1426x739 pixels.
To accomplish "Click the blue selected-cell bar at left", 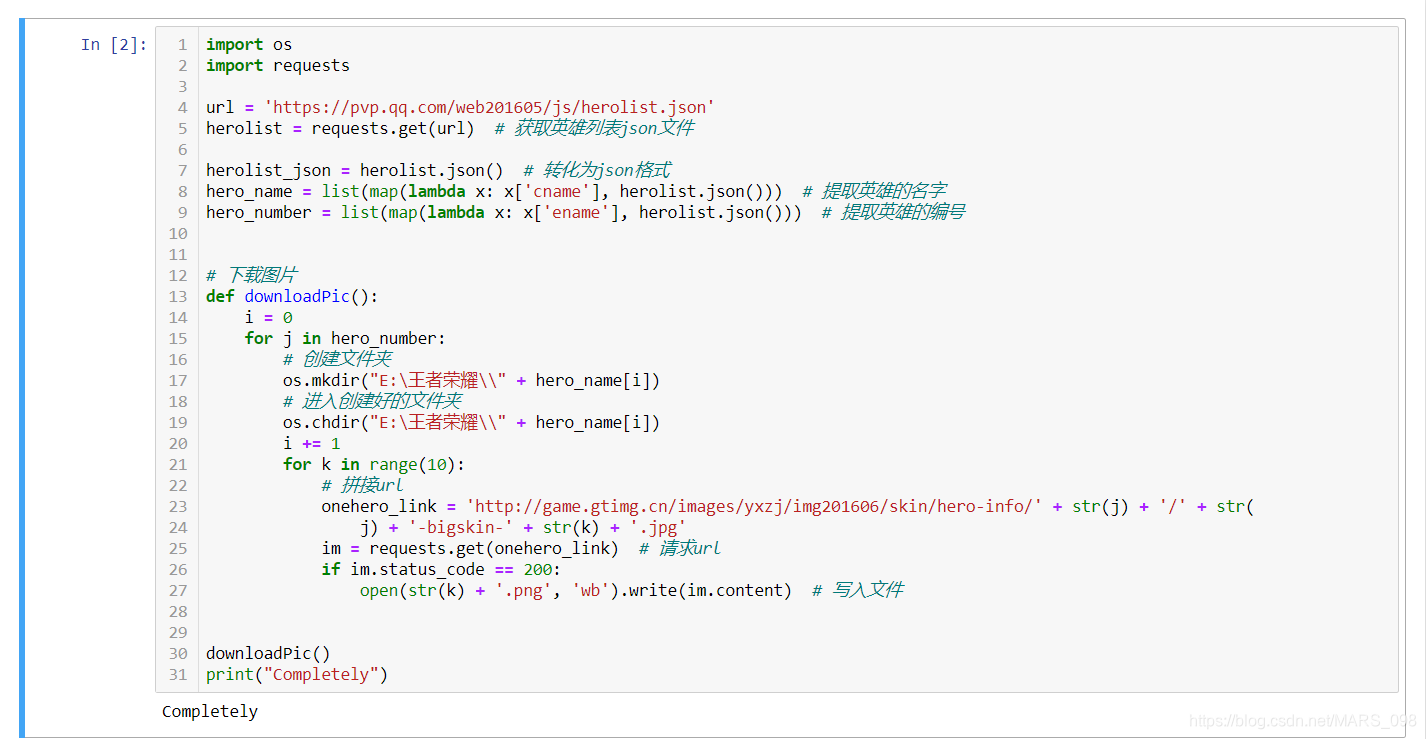I will tap(22, 379).
